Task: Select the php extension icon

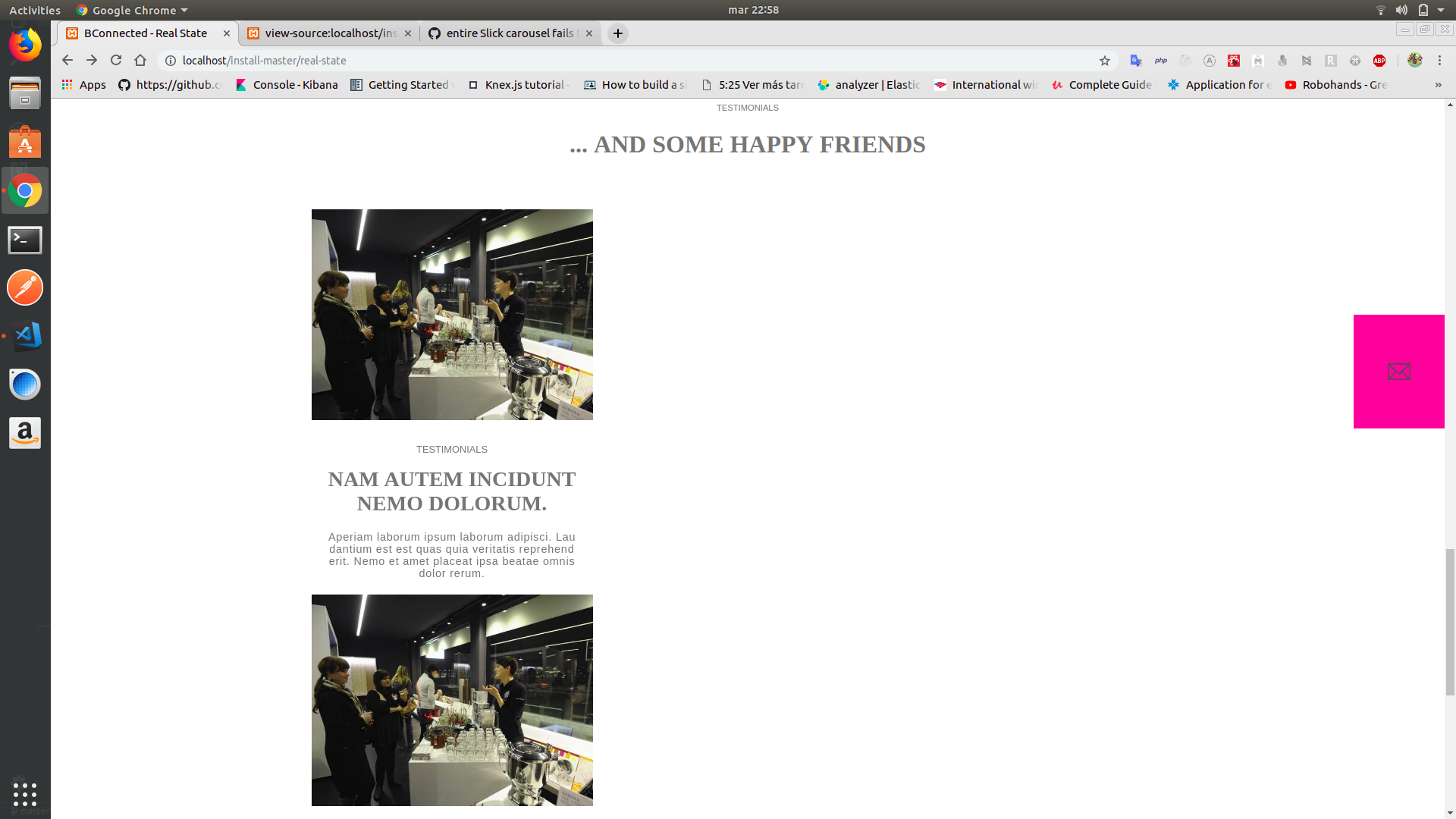Action: point(1160,61)
